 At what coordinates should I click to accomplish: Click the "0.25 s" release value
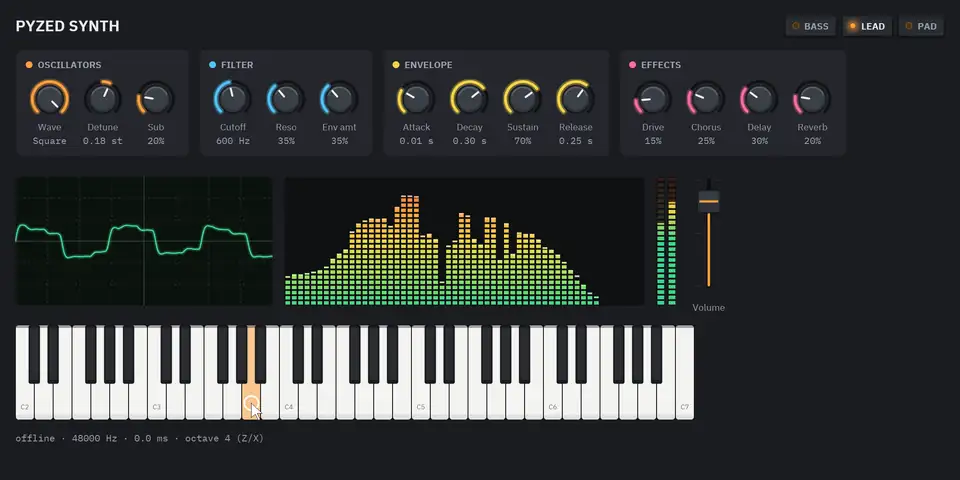[x=576, y=141]
